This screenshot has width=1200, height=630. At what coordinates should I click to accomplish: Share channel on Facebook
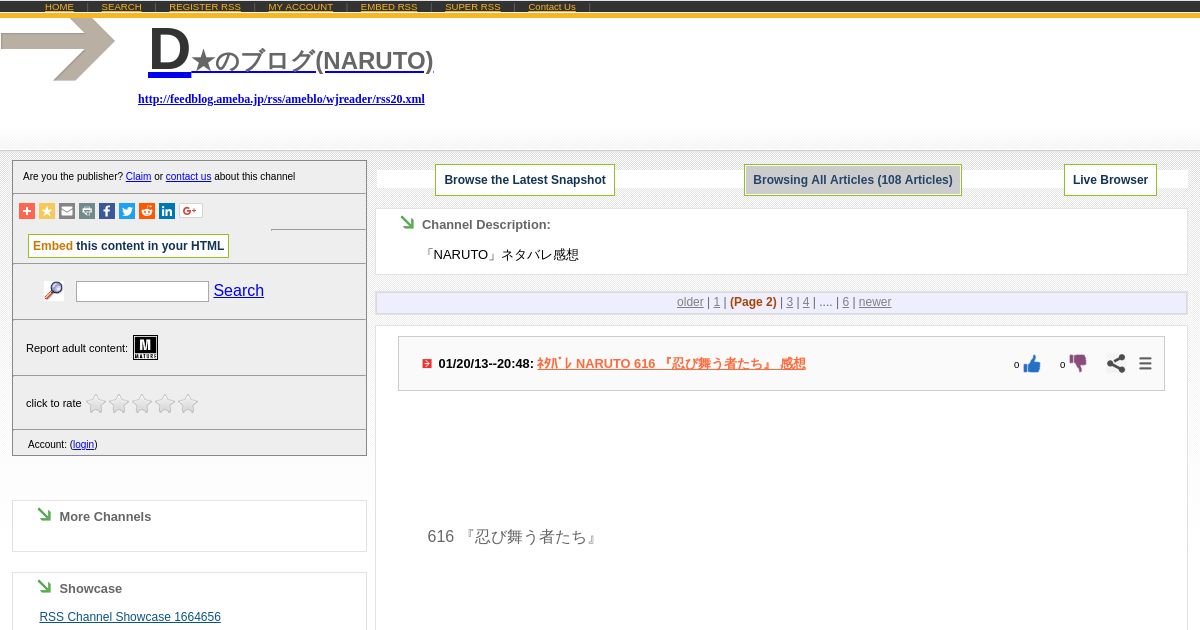[107, 211]
